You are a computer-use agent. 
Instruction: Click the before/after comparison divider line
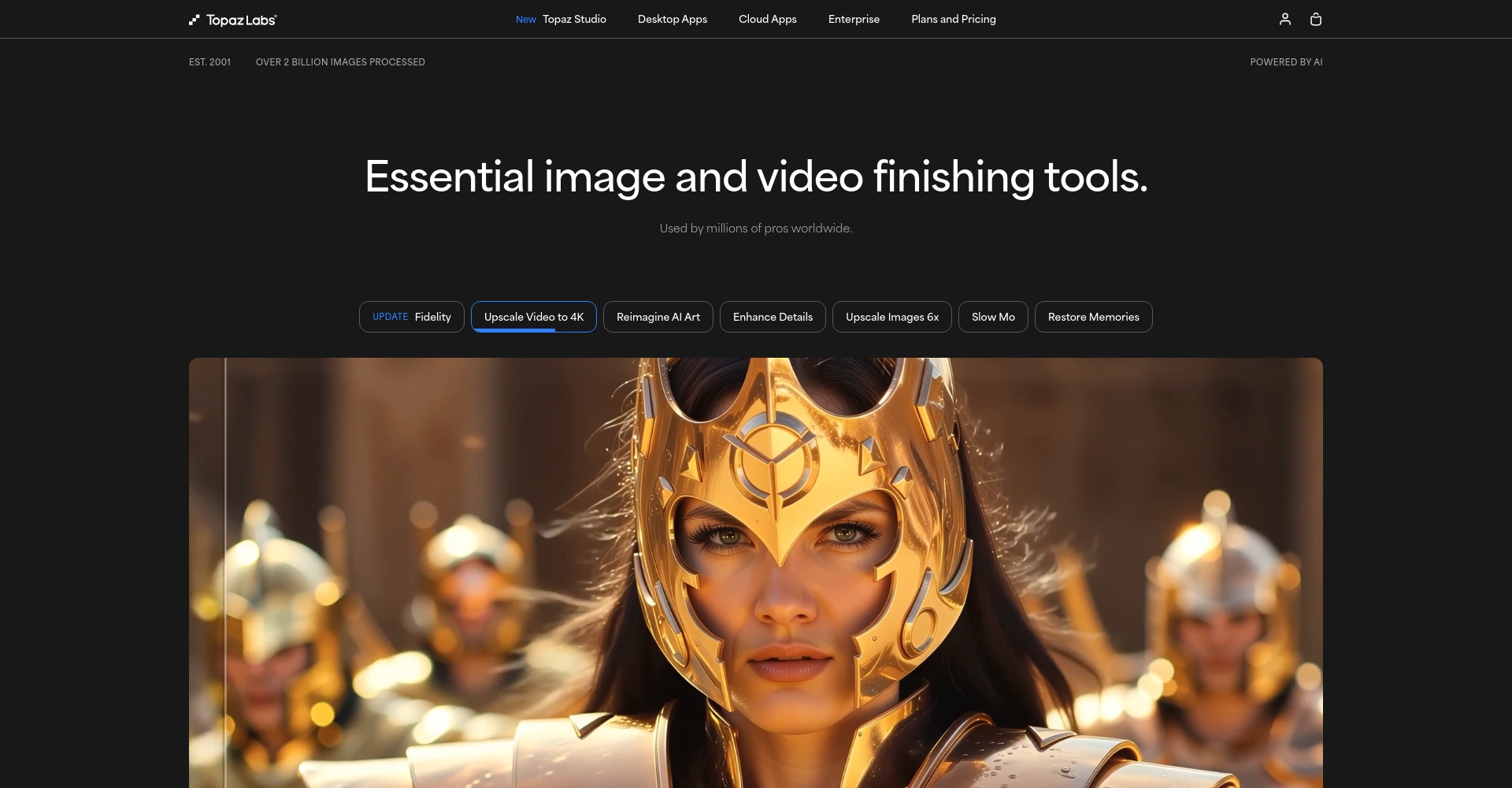(x=225, y=567)
